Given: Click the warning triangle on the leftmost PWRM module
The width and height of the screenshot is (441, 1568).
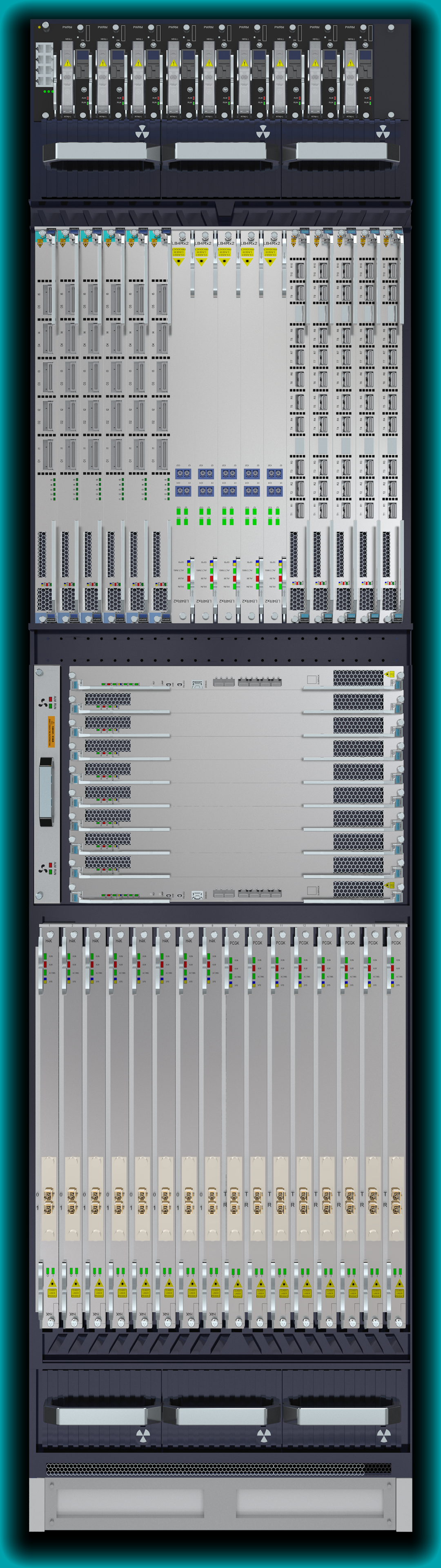Looking at the screenshot, I should pos(67,63).
